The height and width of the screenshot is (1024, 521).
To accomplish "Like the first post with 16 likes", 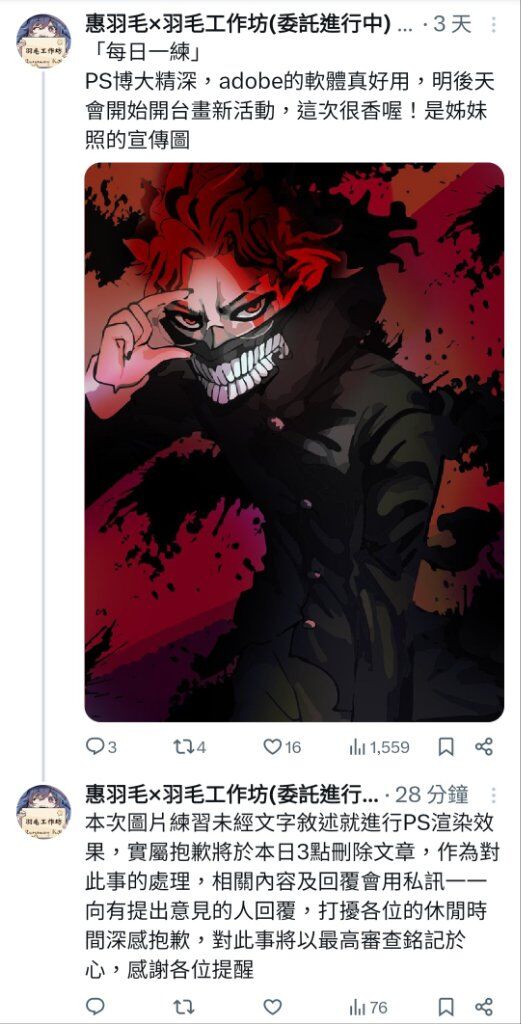I will (281, 746).
